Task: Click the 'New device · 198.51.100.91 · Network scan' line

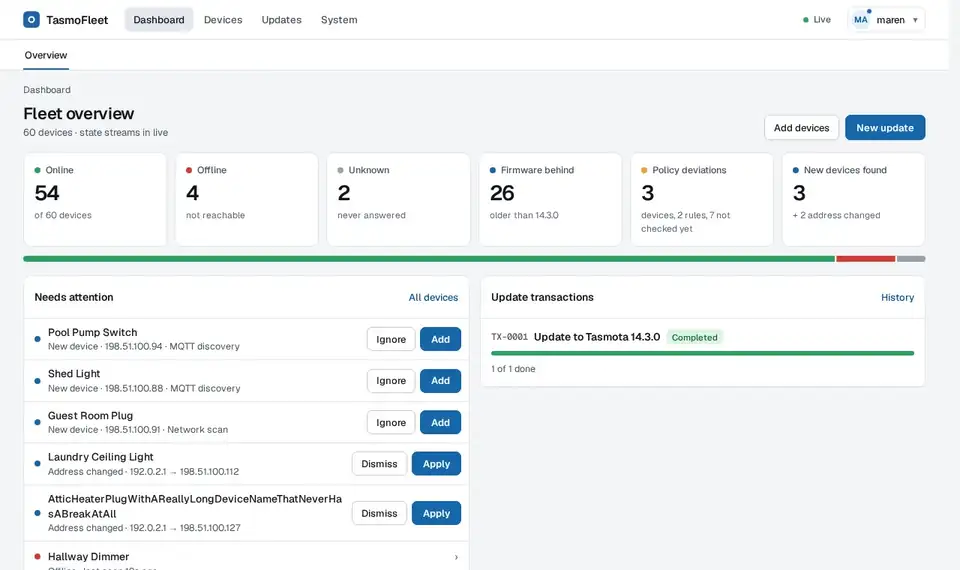Action: (x=138, y=430)
